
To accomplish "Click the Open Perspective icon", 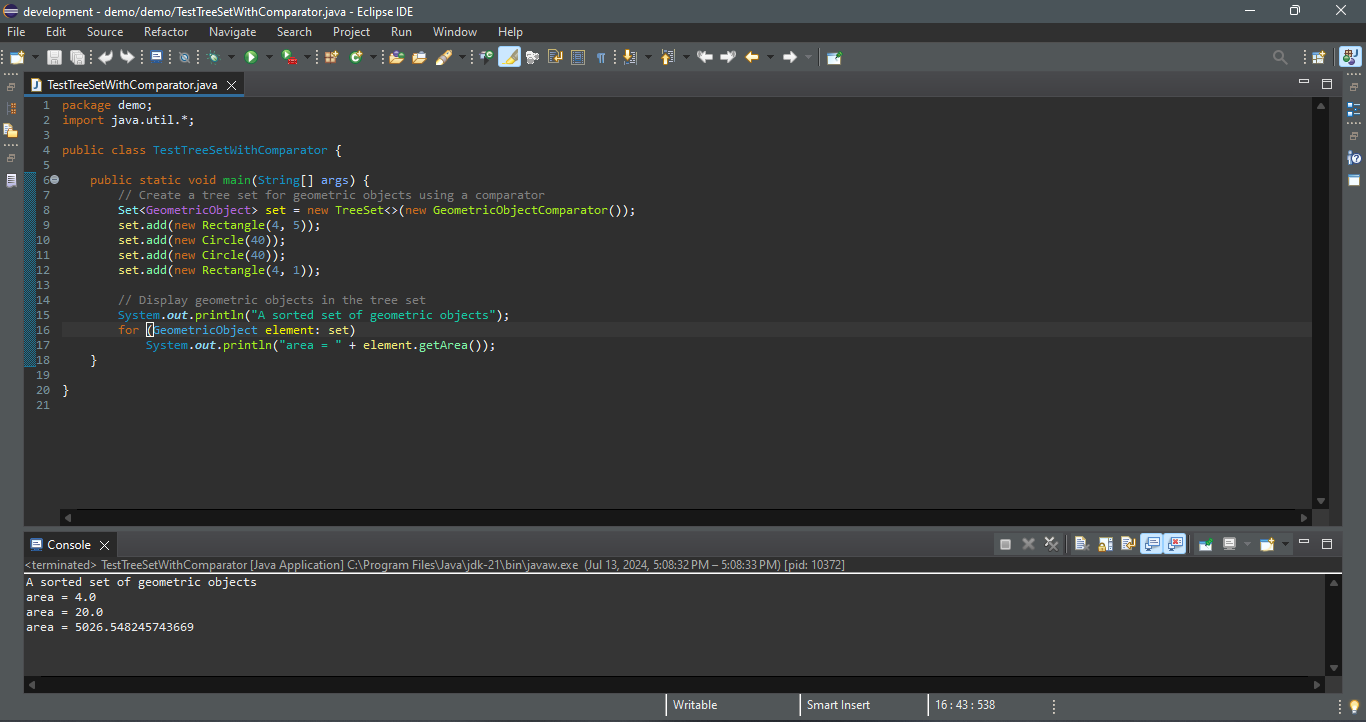I will click(1318, 57).
